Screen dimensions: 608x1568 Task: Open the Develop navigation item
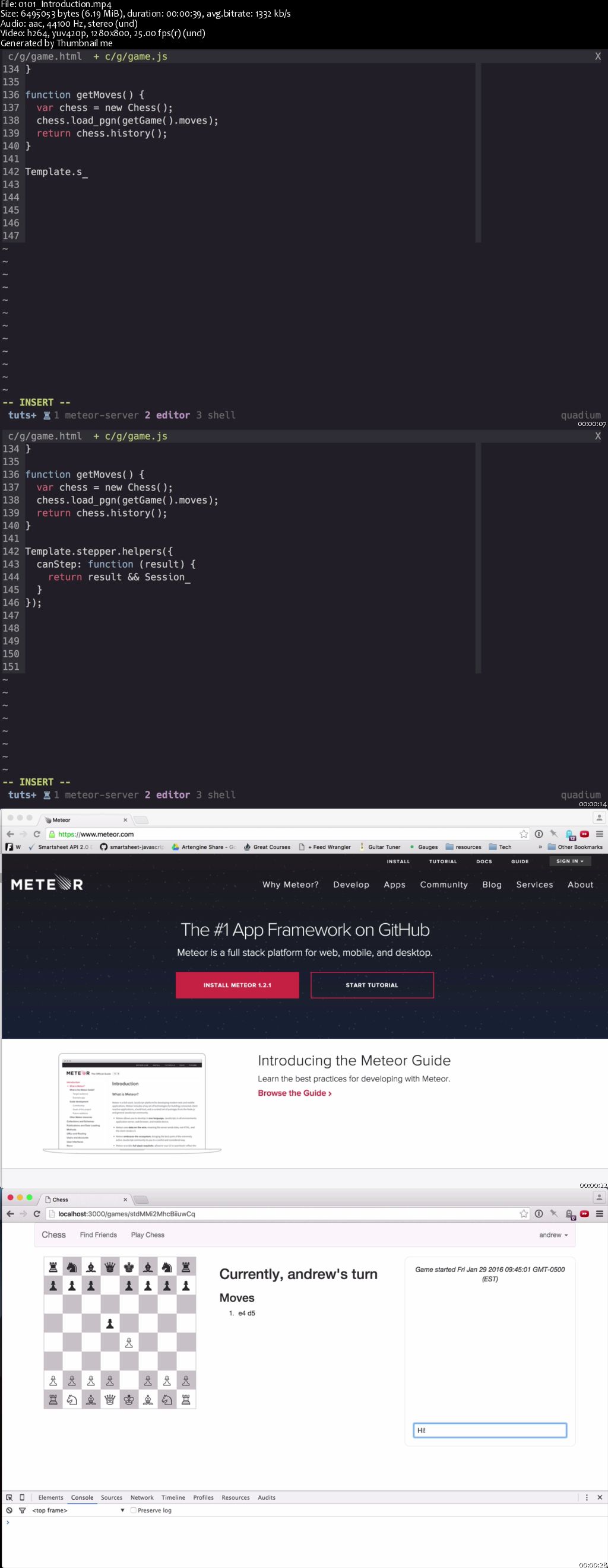(351, 885)
